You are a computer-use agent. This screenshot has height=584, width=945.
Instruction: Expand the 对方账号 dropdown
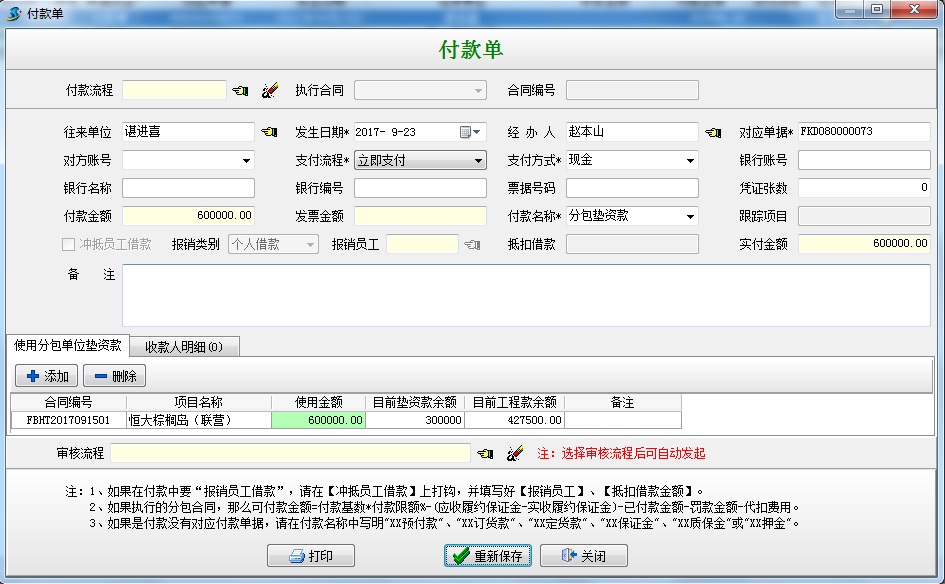tap(246, 160)
